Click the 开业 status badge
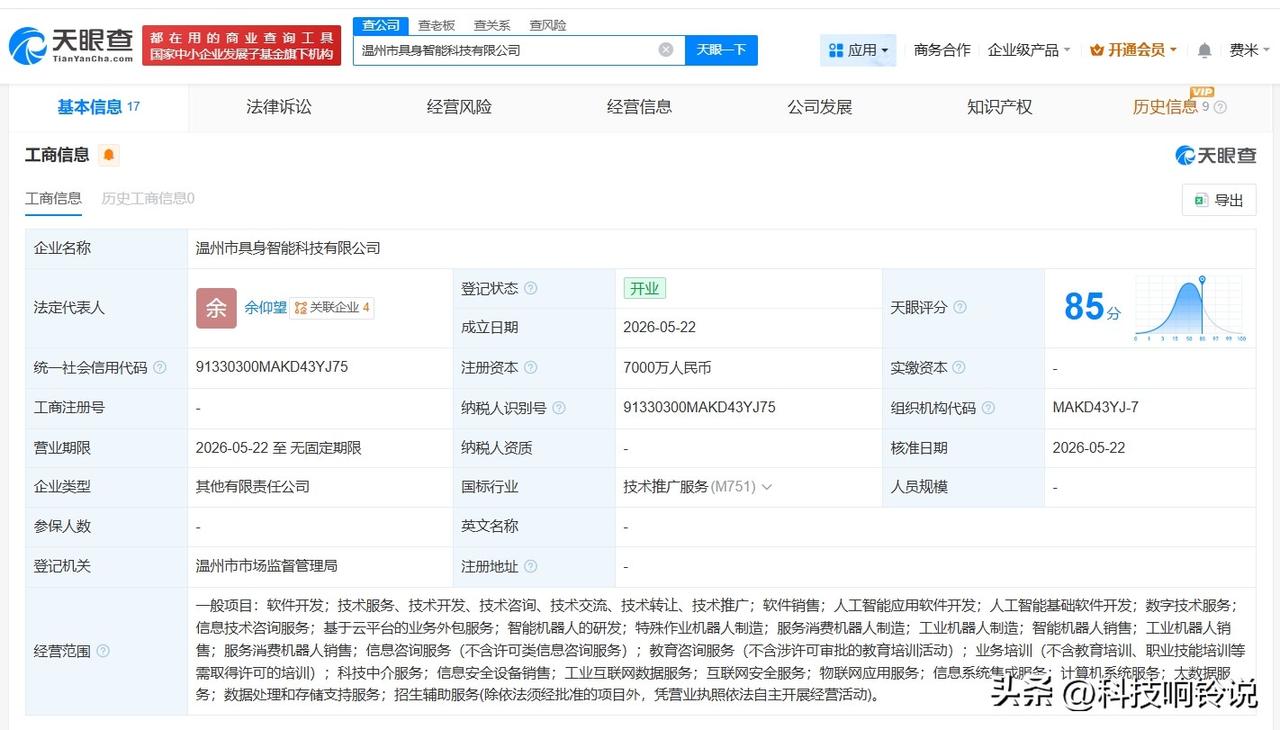Viewport: 1280px width, 730px height. click(644, 288)
